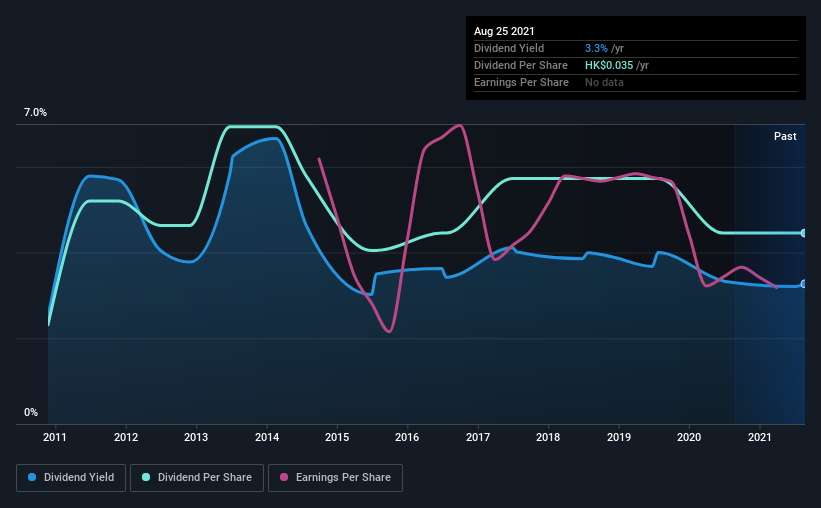821x508 pixels.
Task: Toggle the Earnings Per Share legend button
Action: (x=336, y=478)
